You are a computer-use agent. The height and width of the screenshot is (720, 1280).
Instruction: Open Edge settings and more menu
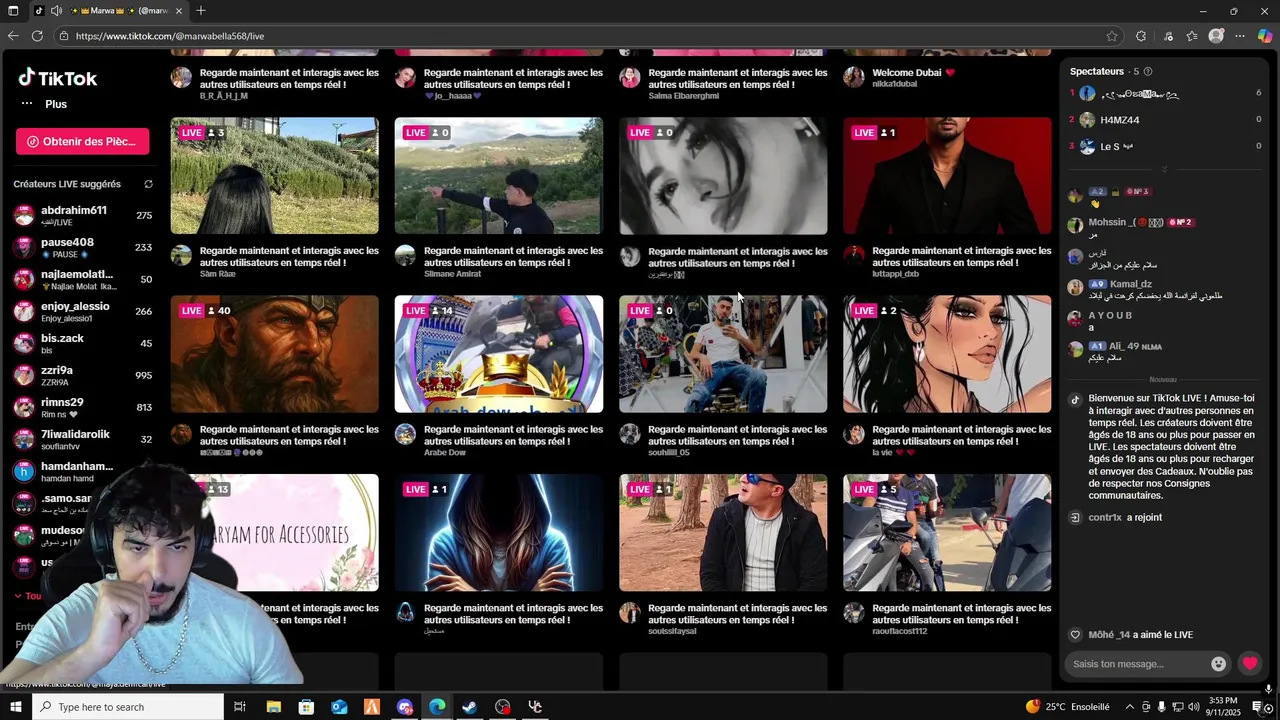[1240, 36]
